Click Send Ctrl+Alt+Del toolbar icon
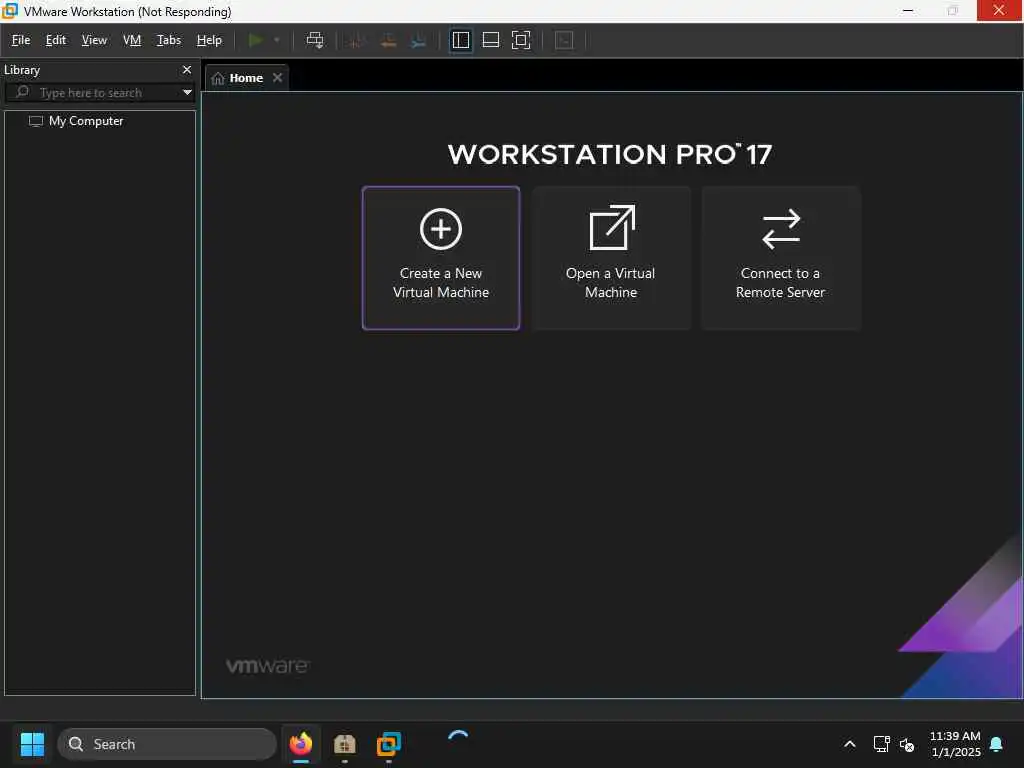 coord(315,40)
